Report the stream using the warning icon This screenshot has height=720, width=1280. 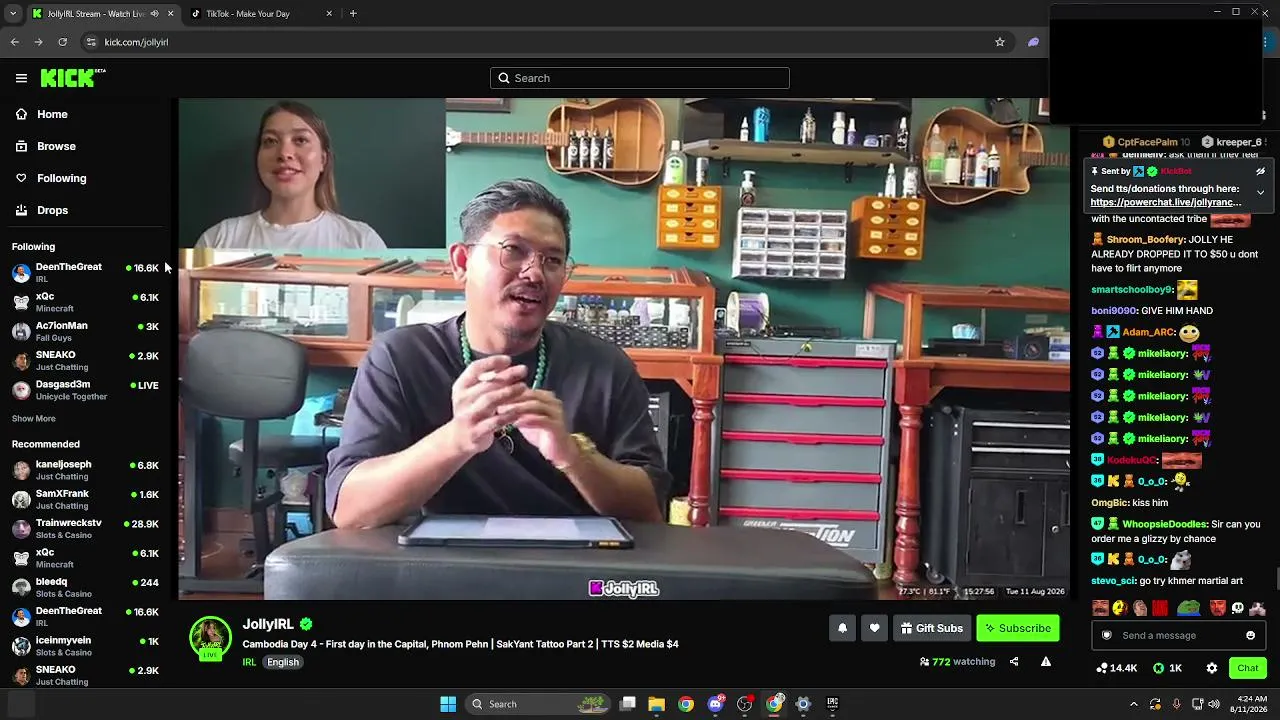coord(1045,661)
